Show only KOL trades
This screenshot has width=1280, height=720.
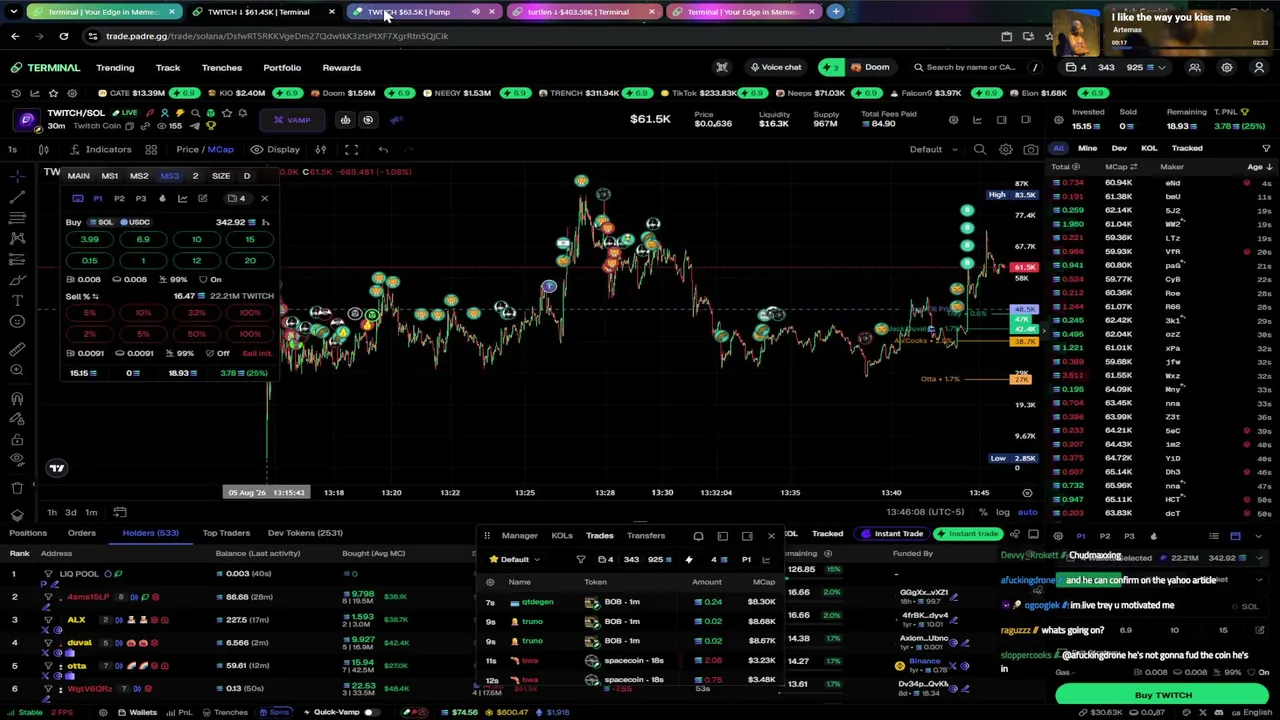tap(1149, 148)
